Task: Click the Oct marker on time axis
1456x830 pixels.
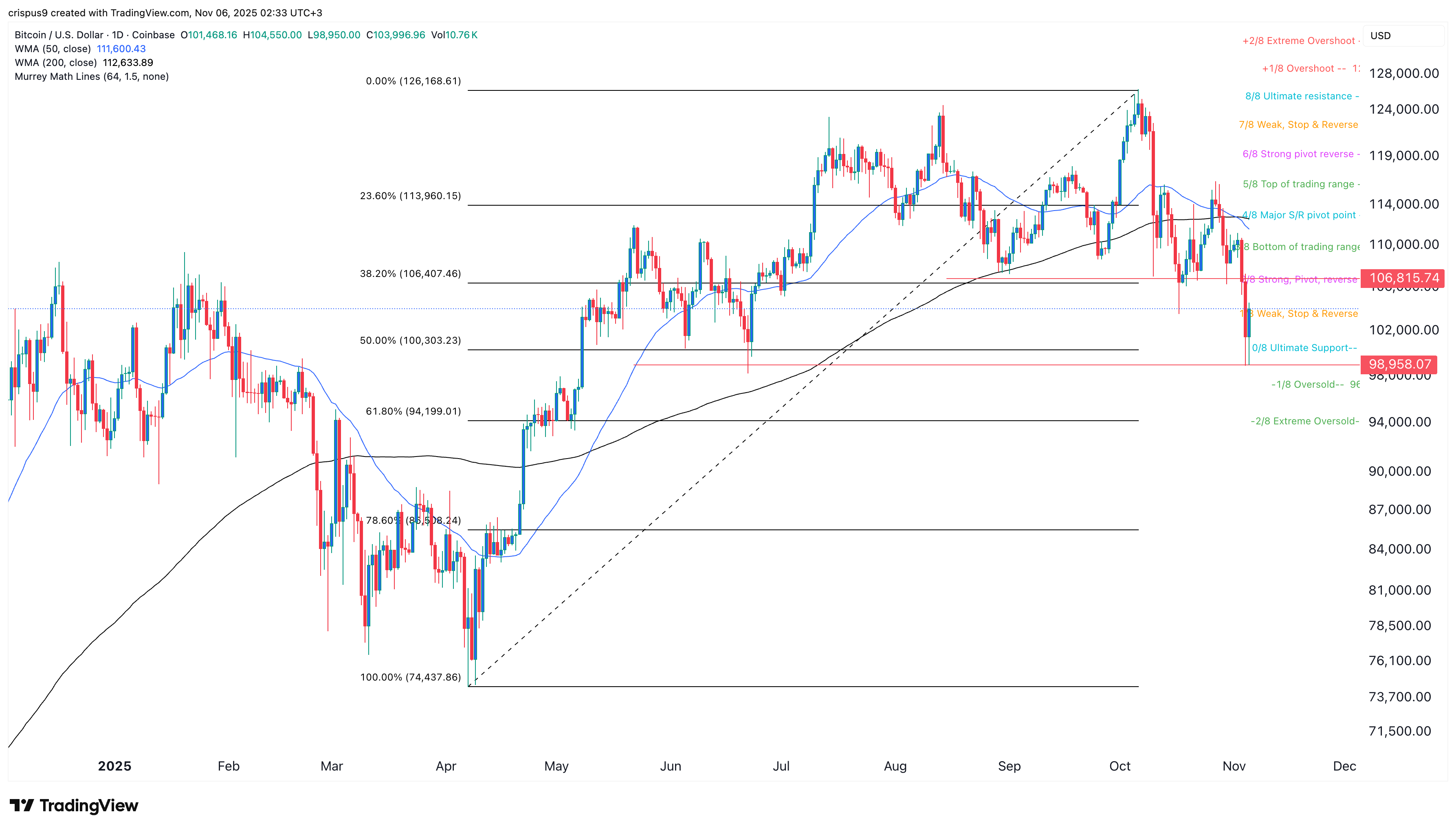Action: (1119, 766)
